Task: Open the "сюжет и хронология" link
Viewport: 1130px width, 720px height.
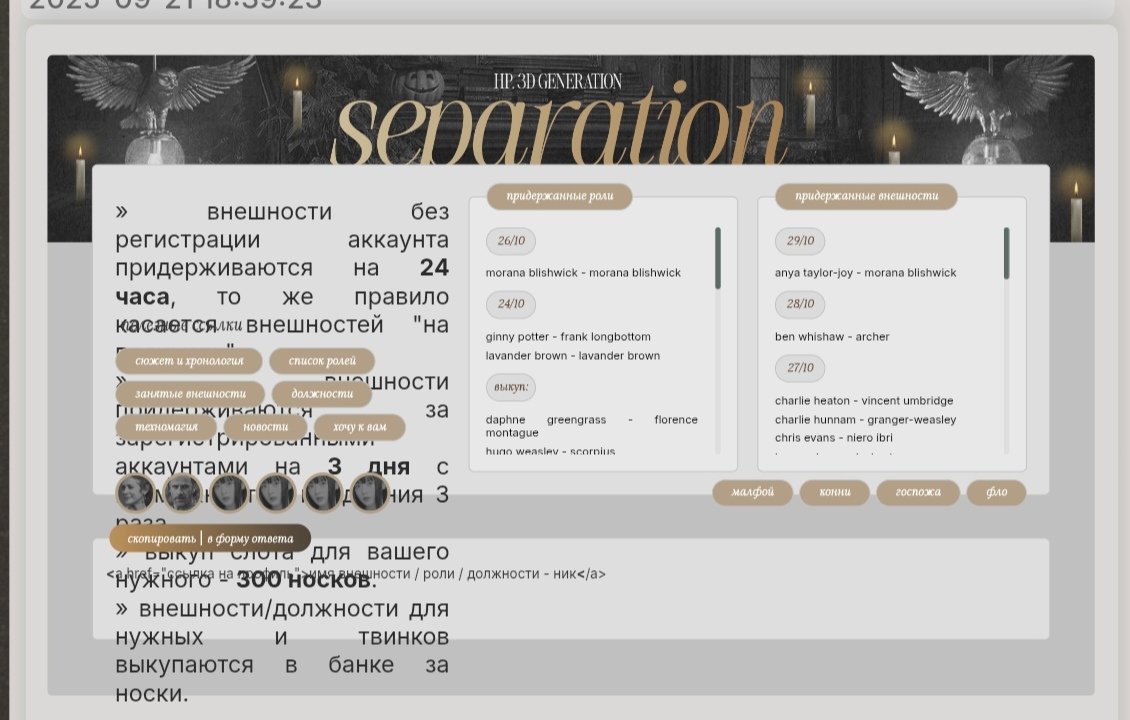Action: tap(189, 361)
